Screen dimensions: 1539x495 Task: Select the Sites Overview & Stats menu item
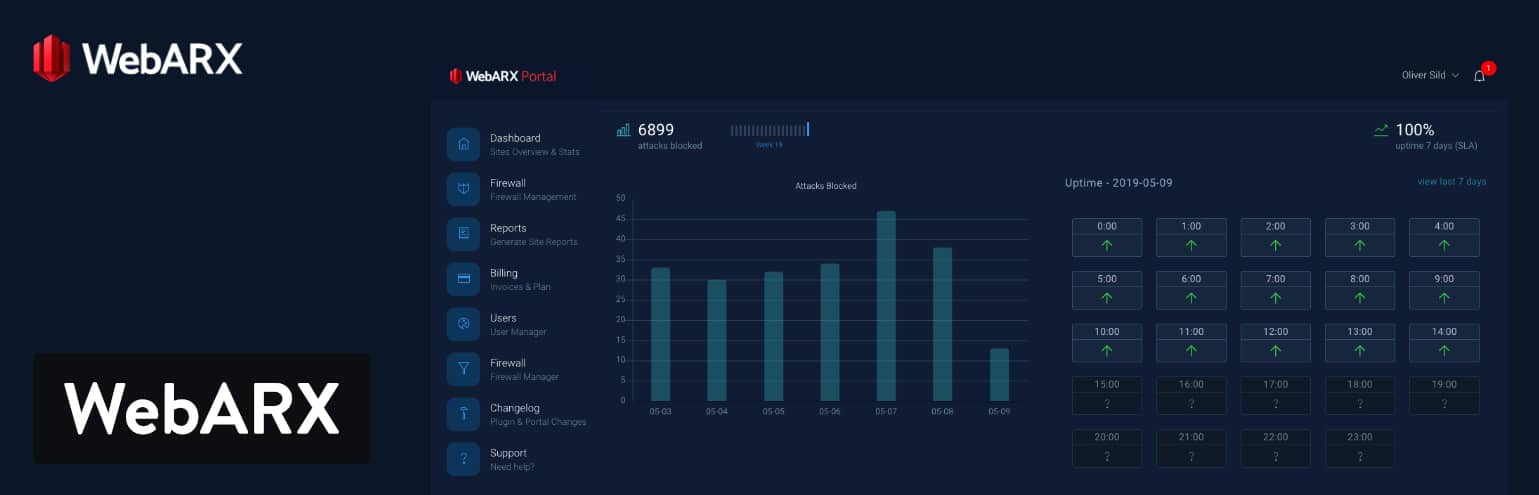(x=534, y=152)
